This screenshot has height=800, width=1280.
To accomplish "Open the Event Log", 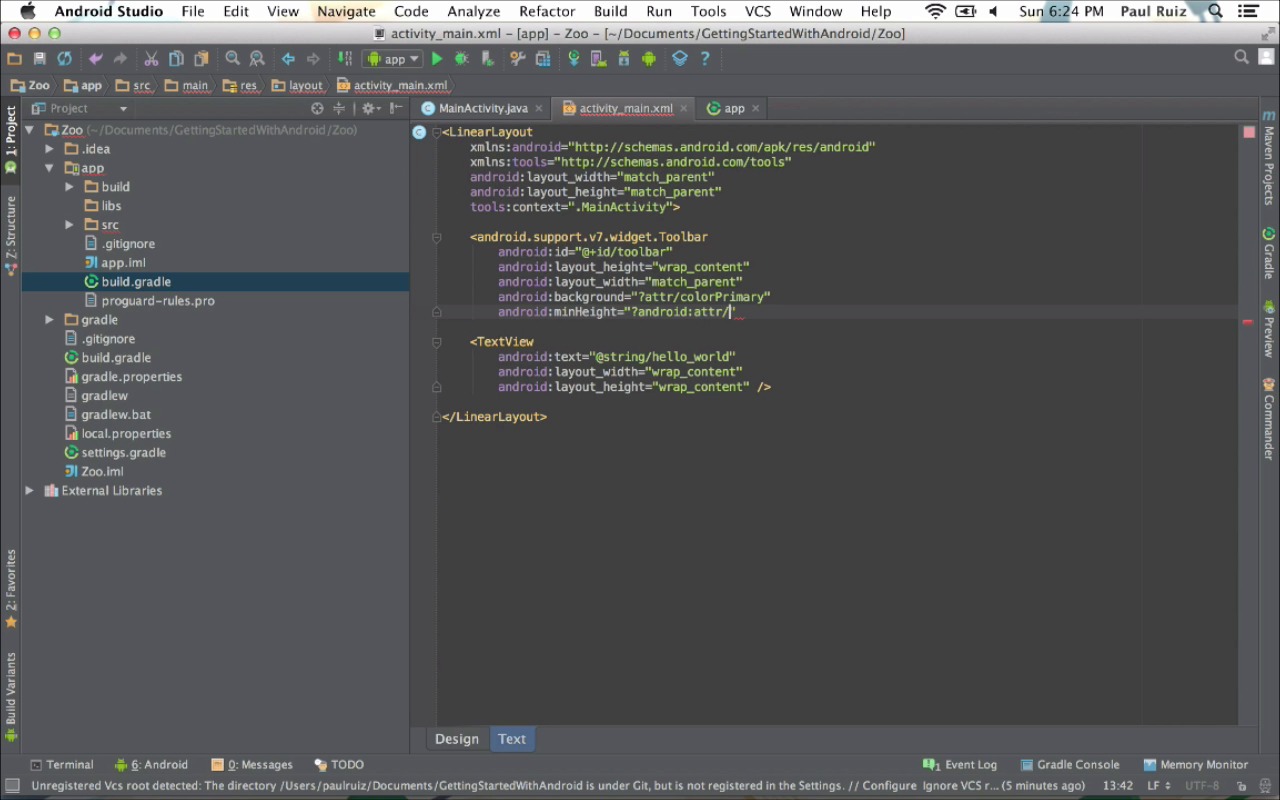I will pos(961,764).
